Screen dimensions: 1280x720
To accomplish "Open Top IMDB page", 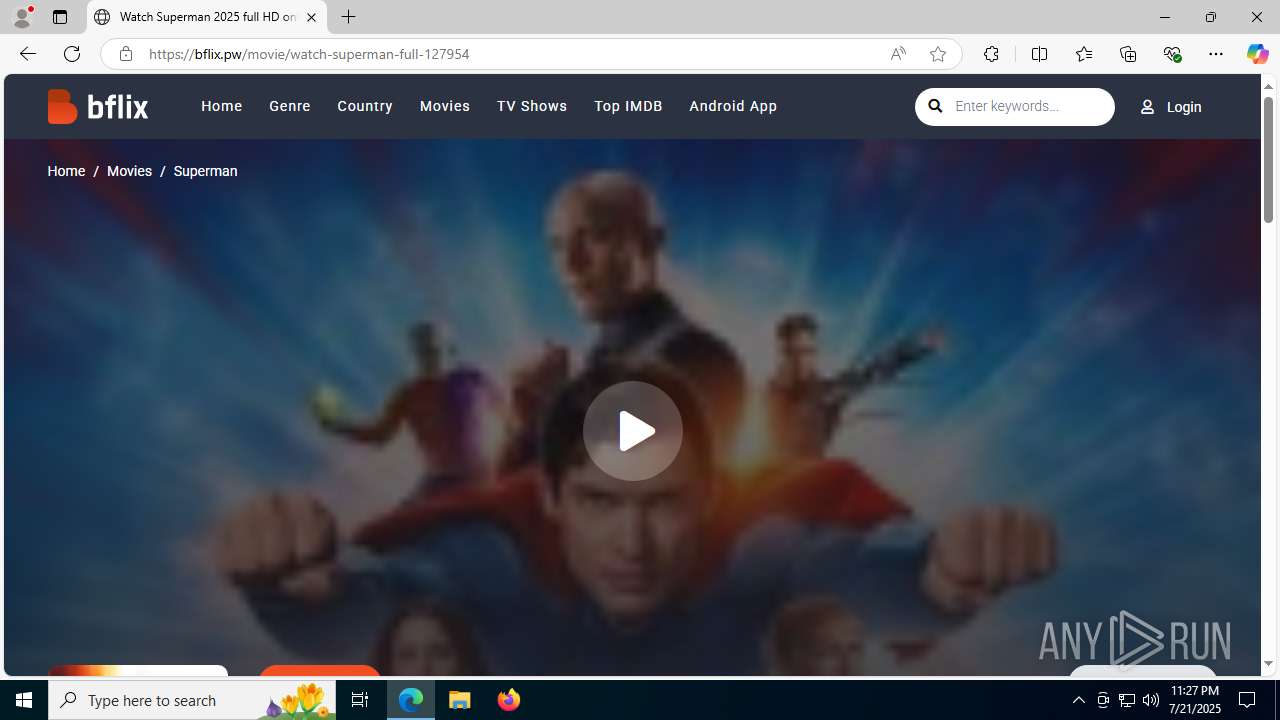I will [627, 106].
